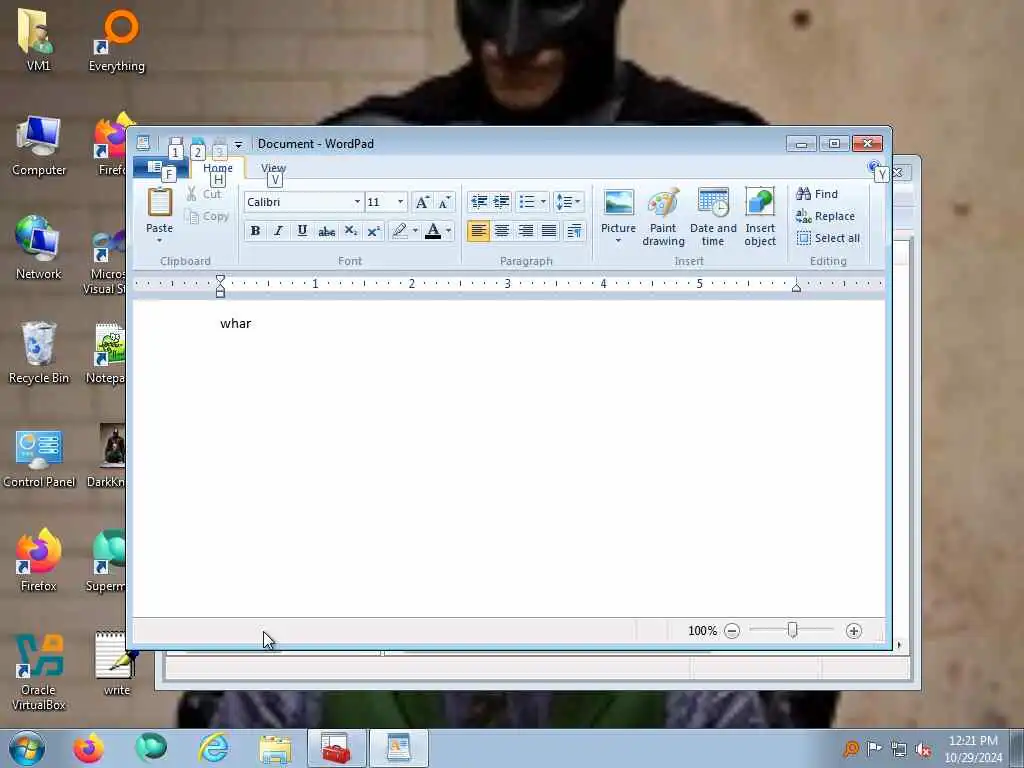
Task: Insert a Paint drawing
Action: click(663, 217)
